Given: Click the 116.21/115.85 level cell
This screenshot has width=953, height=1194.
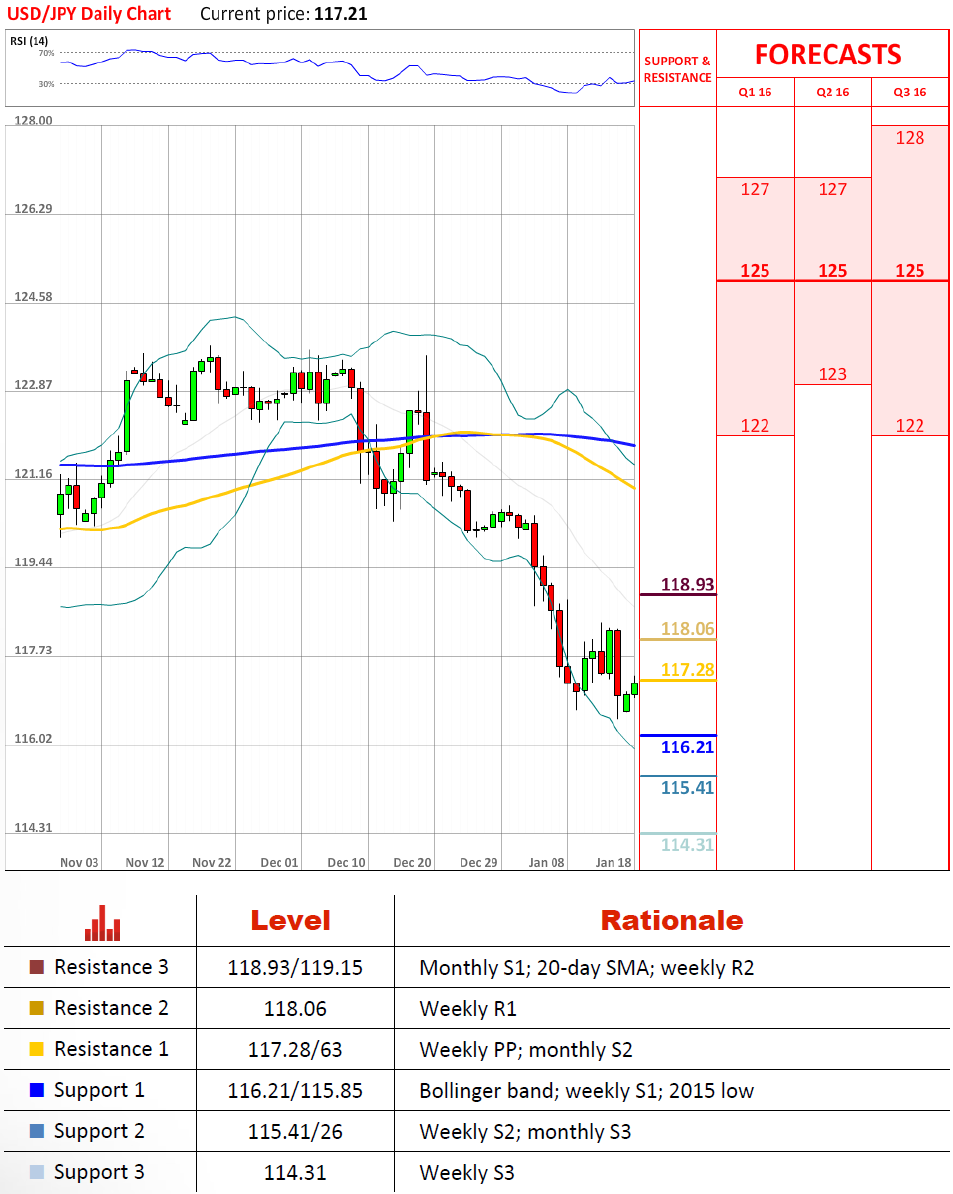Looking at the screenshot, I should (295, 1091).
